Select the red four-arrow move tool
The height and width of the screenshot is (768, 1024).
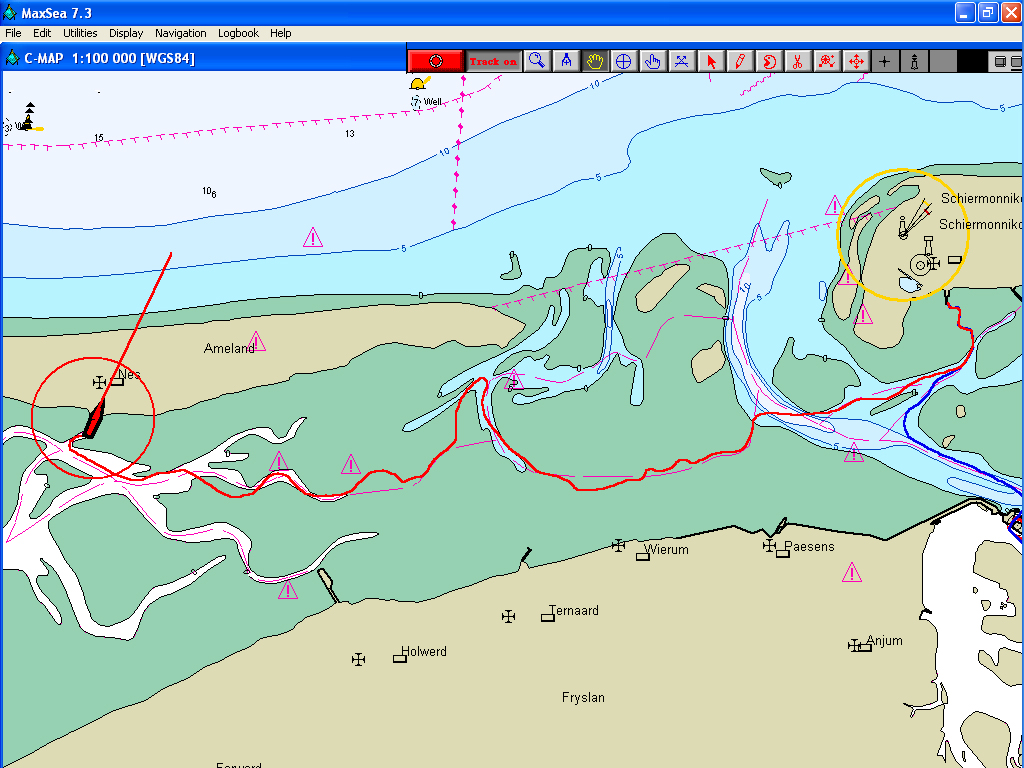(856, 61)
